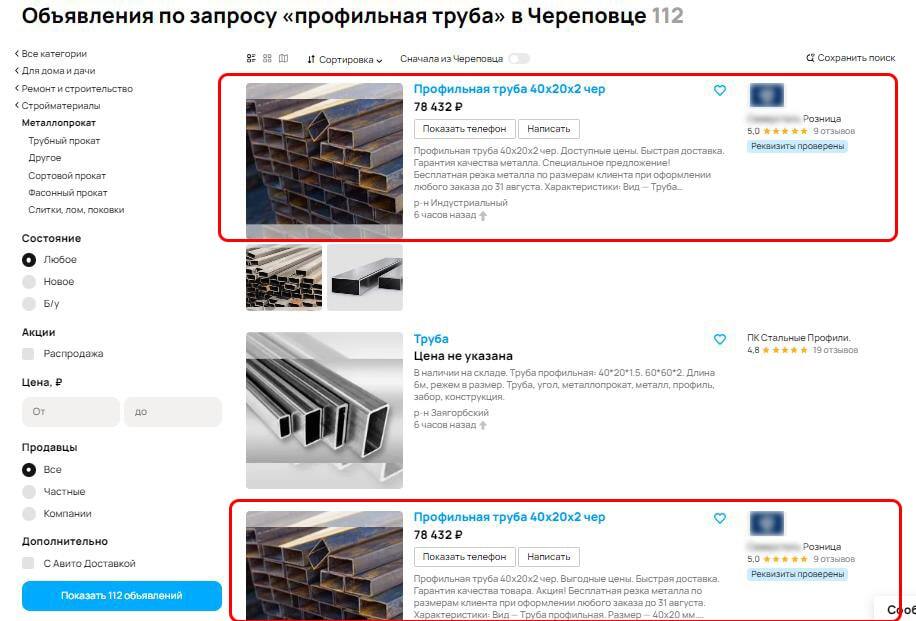Screen dimensions: 916x621
Task: Click the price От input field
Action: (71, 412)
